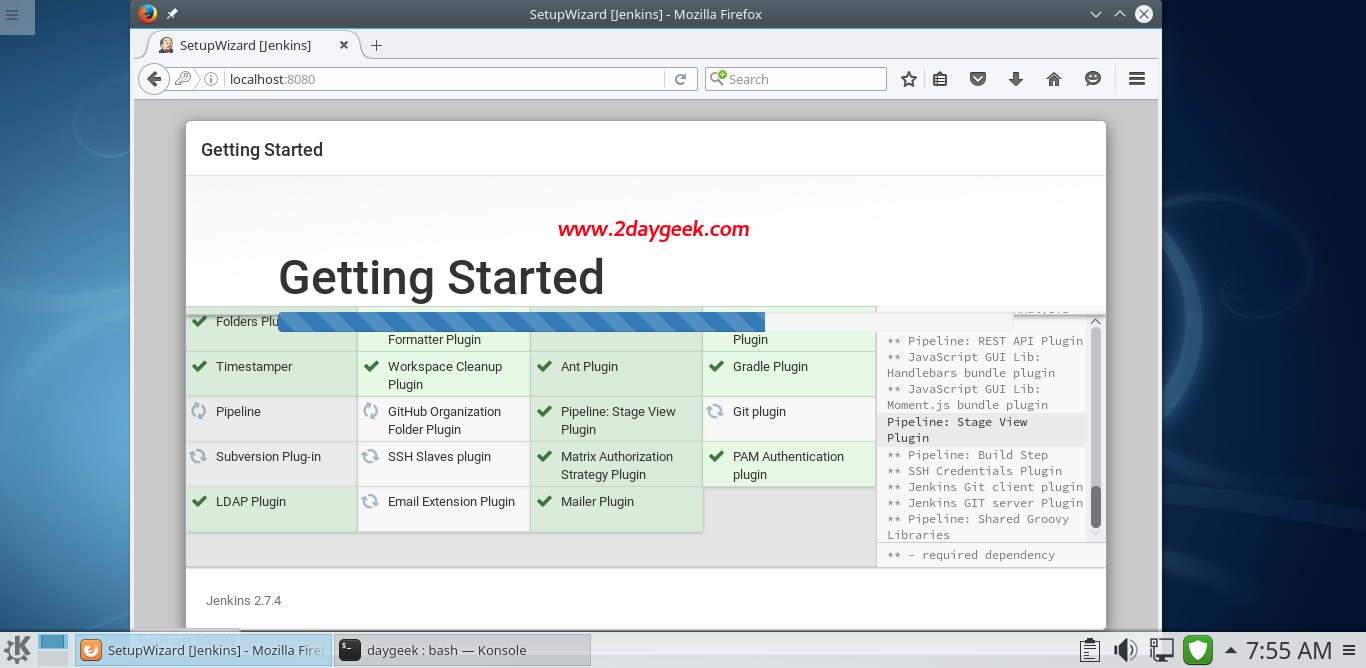Click the pin icon in window title bar
This screenshot has height=668, width=1366.
[x=172, y=14]
